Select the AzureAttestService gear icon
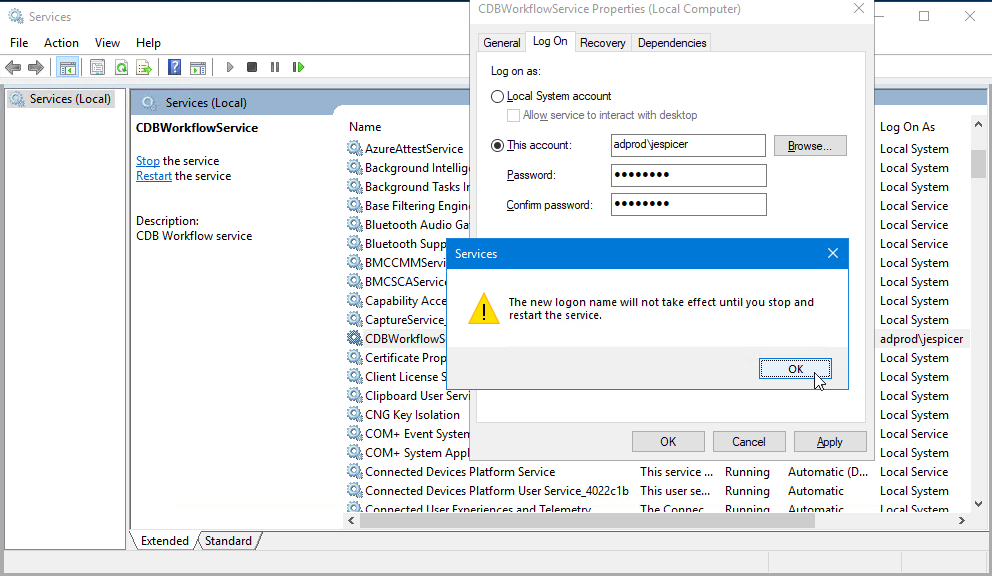This screenshot has width=992, height=576. coord(354,148)
